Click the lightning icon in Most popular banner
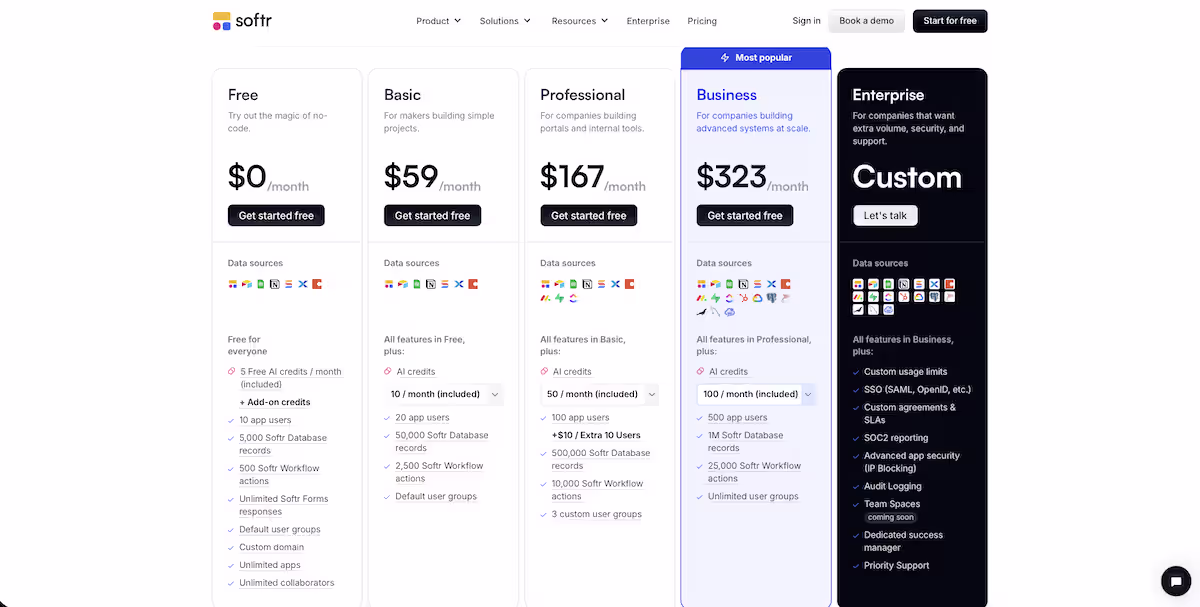1200x607 pixels. [x=725, y=58]
